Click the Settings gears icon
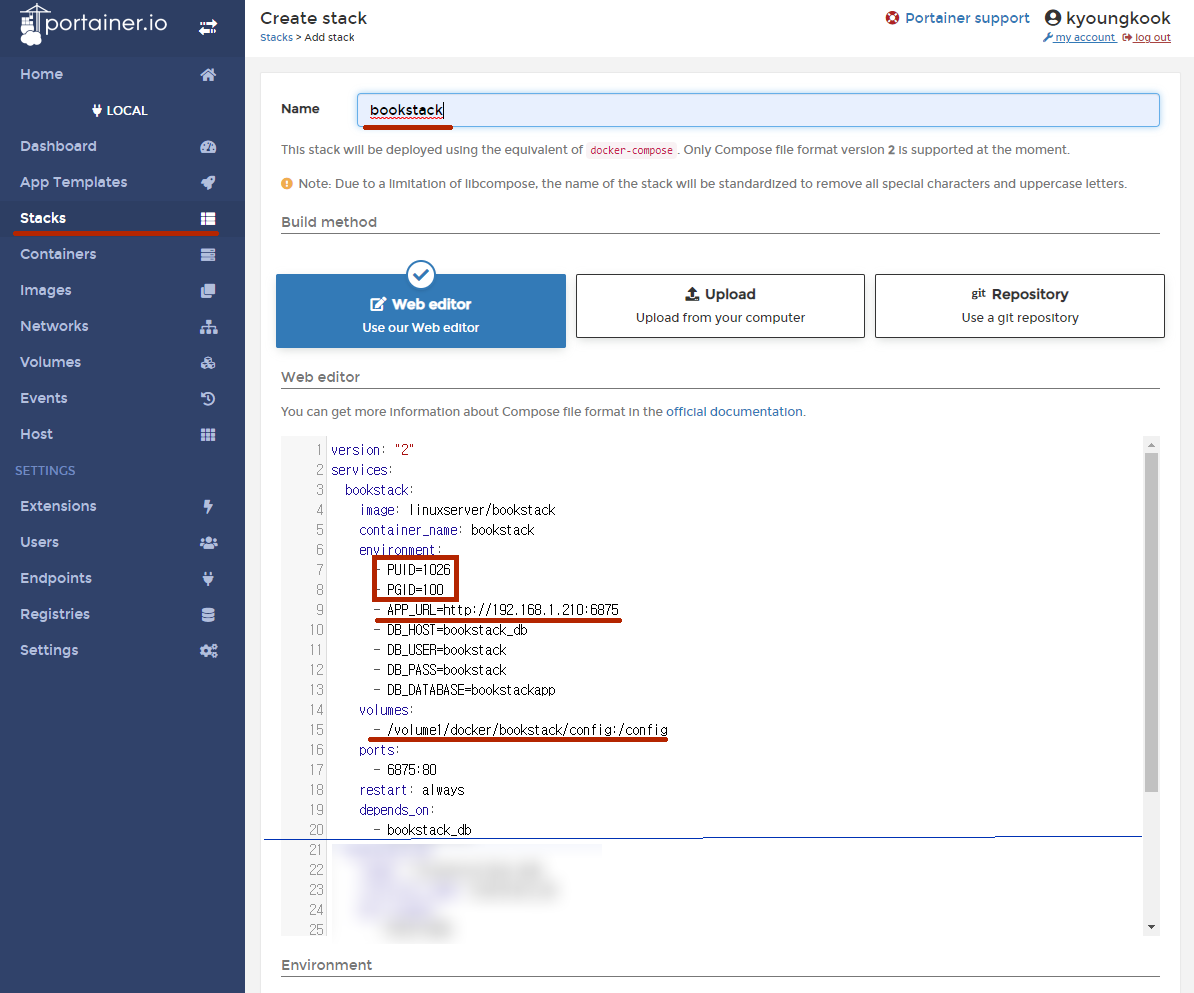Screen dimensions: 1194x993 coord(208,650)
